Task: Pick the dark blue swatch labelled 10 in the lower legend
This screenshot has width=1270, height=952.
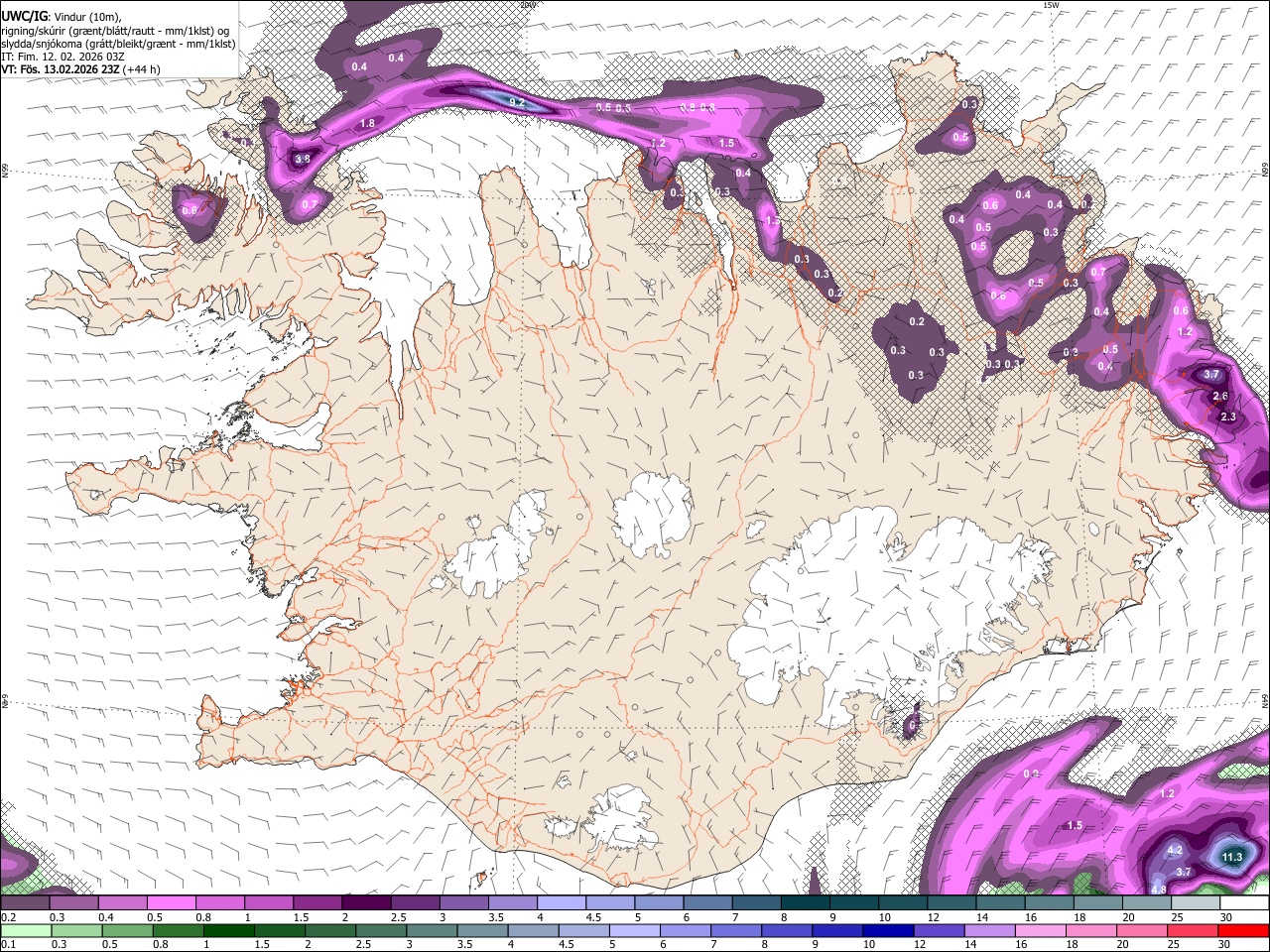Action: coord(887,930)
